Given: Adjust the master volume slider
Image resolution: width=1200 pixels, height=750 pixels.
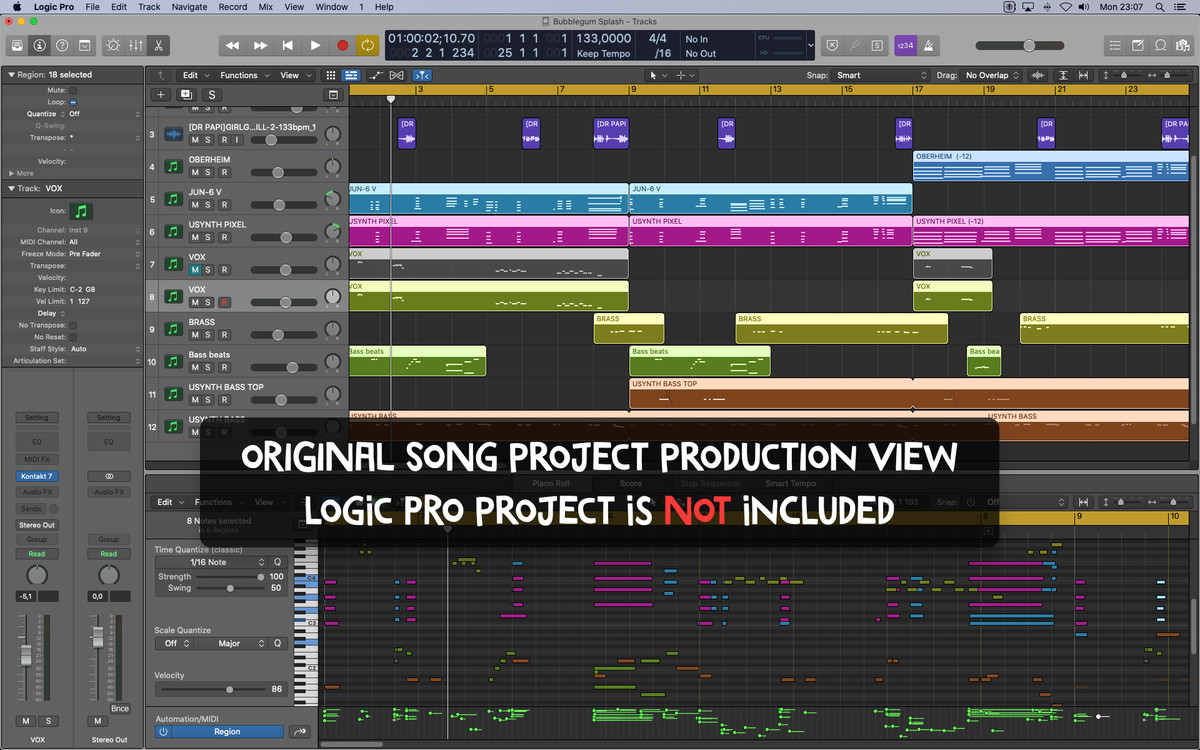Looking at the screenshot, I should coord(1028,45).
